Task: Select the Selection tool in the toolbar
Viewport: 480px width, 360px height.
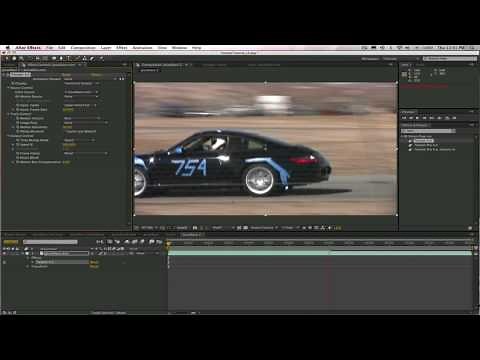Action: point(7,58)
